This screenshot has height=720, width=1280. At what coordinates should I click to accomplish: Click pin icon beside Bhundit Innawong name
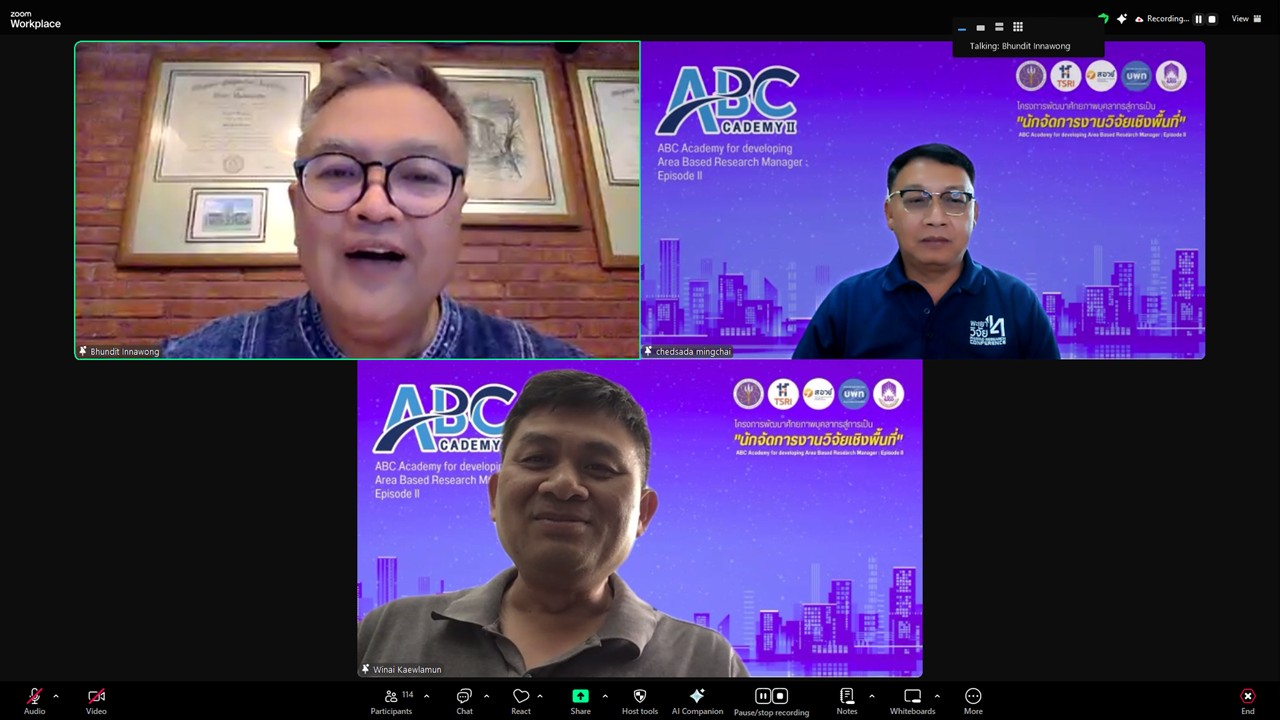point(83,352)
